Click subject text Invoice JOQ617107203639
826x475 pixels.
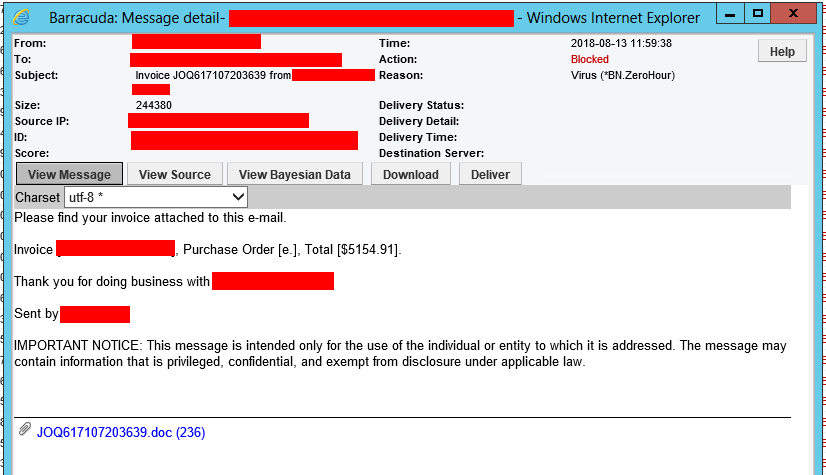[200, 75]
